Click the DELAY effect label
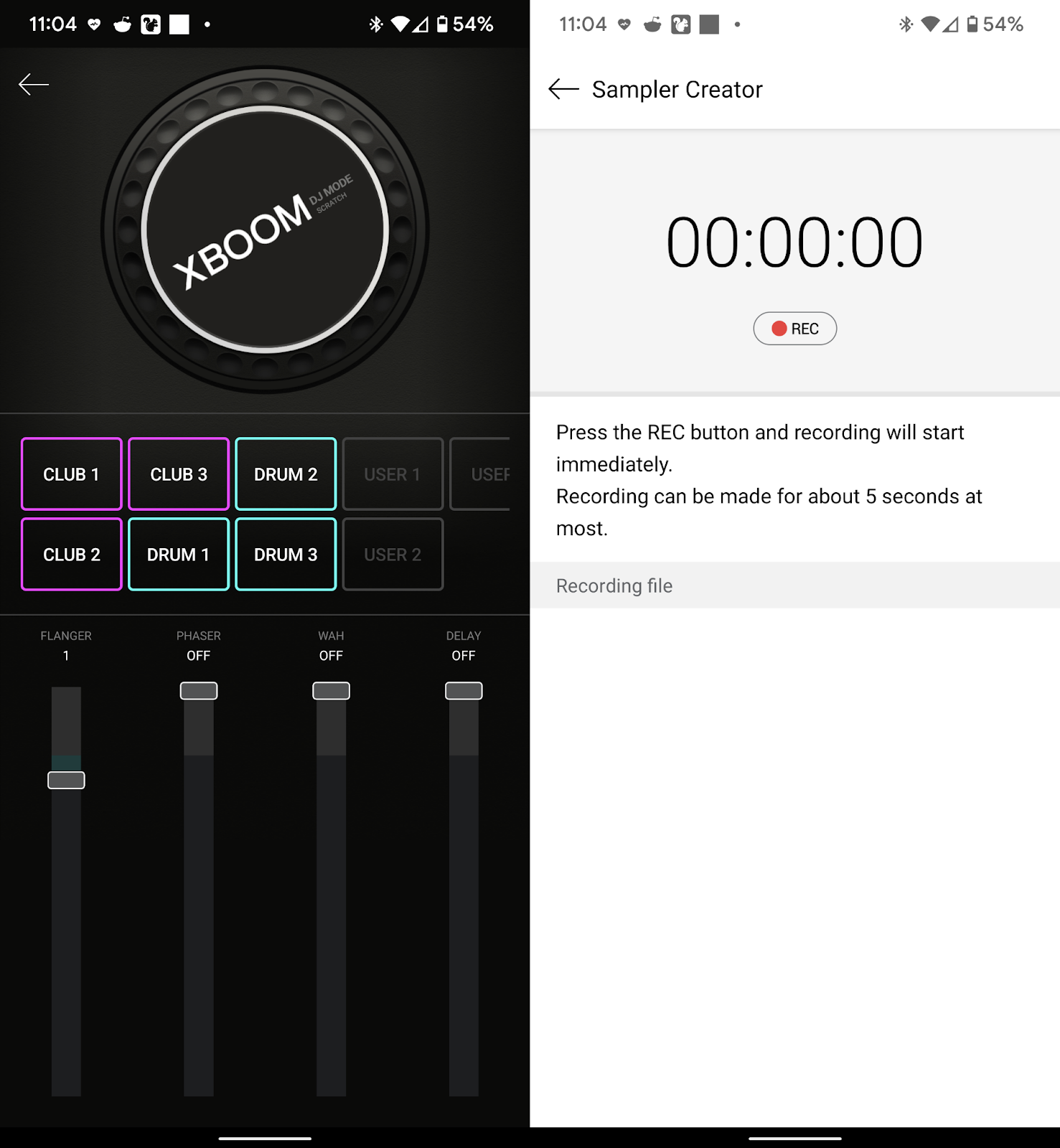Screen dimensions: 1060x1148 point(464,636)
